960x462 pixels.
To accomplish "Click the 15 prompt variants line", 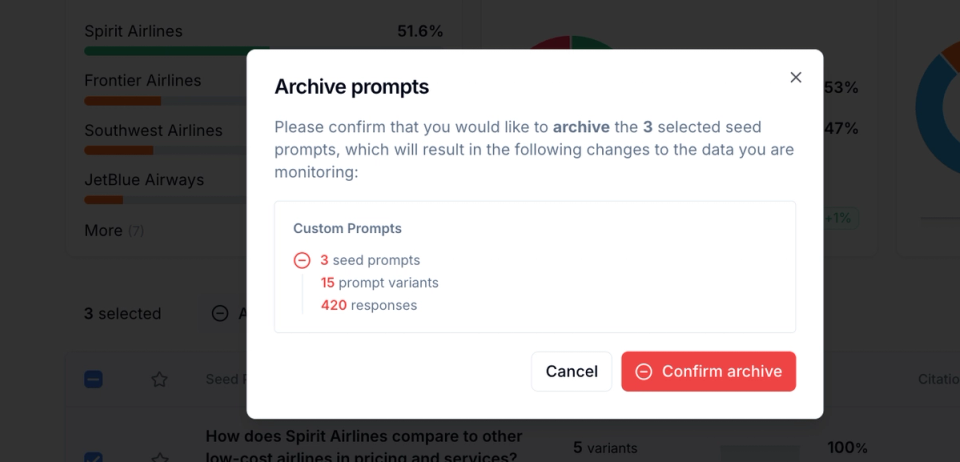I will click(x=380, y=283).
